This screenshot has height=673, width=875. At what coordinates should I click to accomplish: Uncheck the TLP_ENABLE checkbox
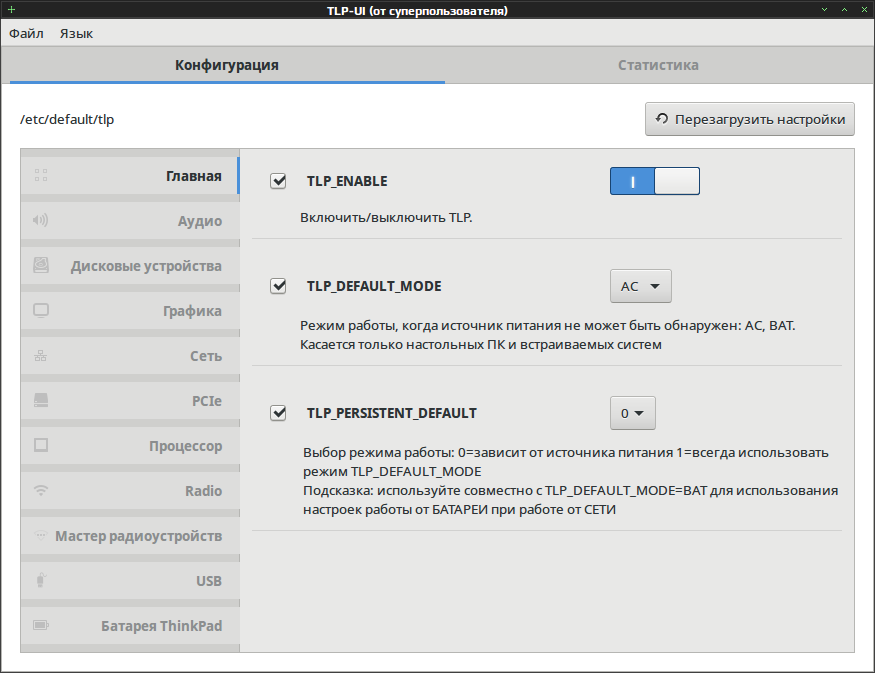278,181
